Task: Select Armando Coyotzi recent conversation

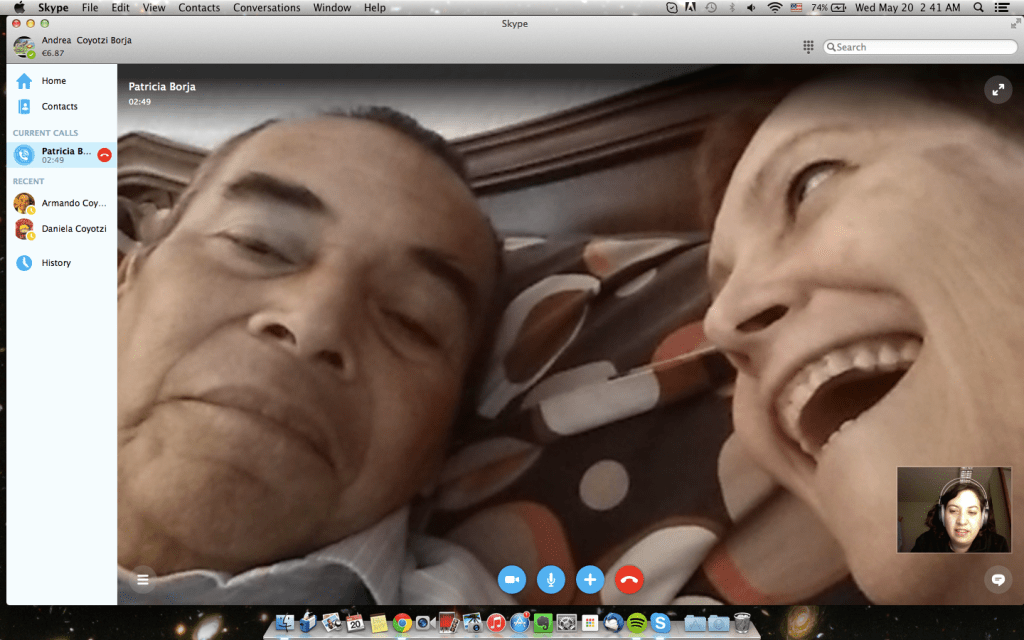Action: (73, 203)
